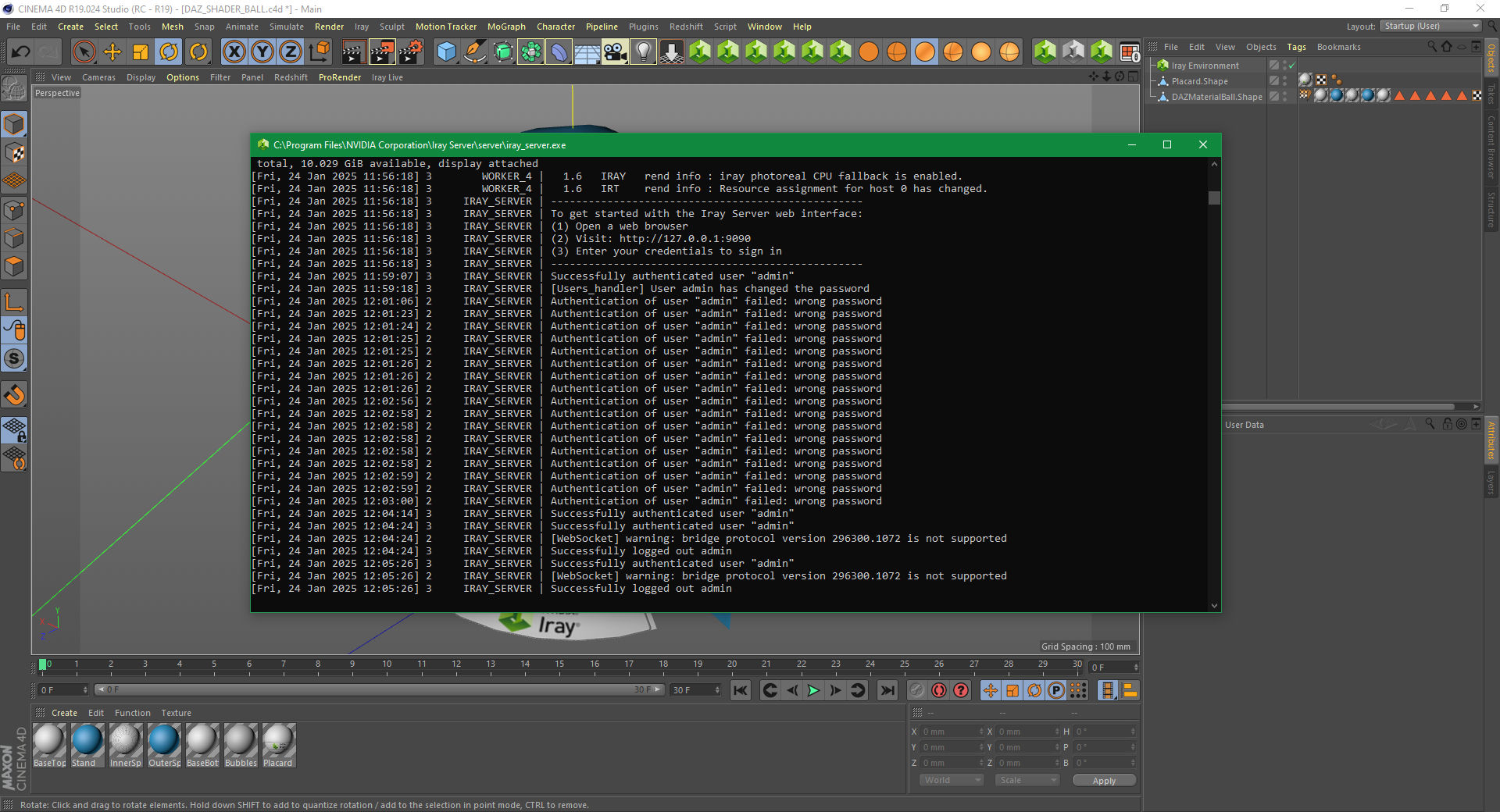The width and height of the screenshot is (1500, 812).
Task: Click the end frame 30 F stepper arrows
Action: [x=717, y=690]
